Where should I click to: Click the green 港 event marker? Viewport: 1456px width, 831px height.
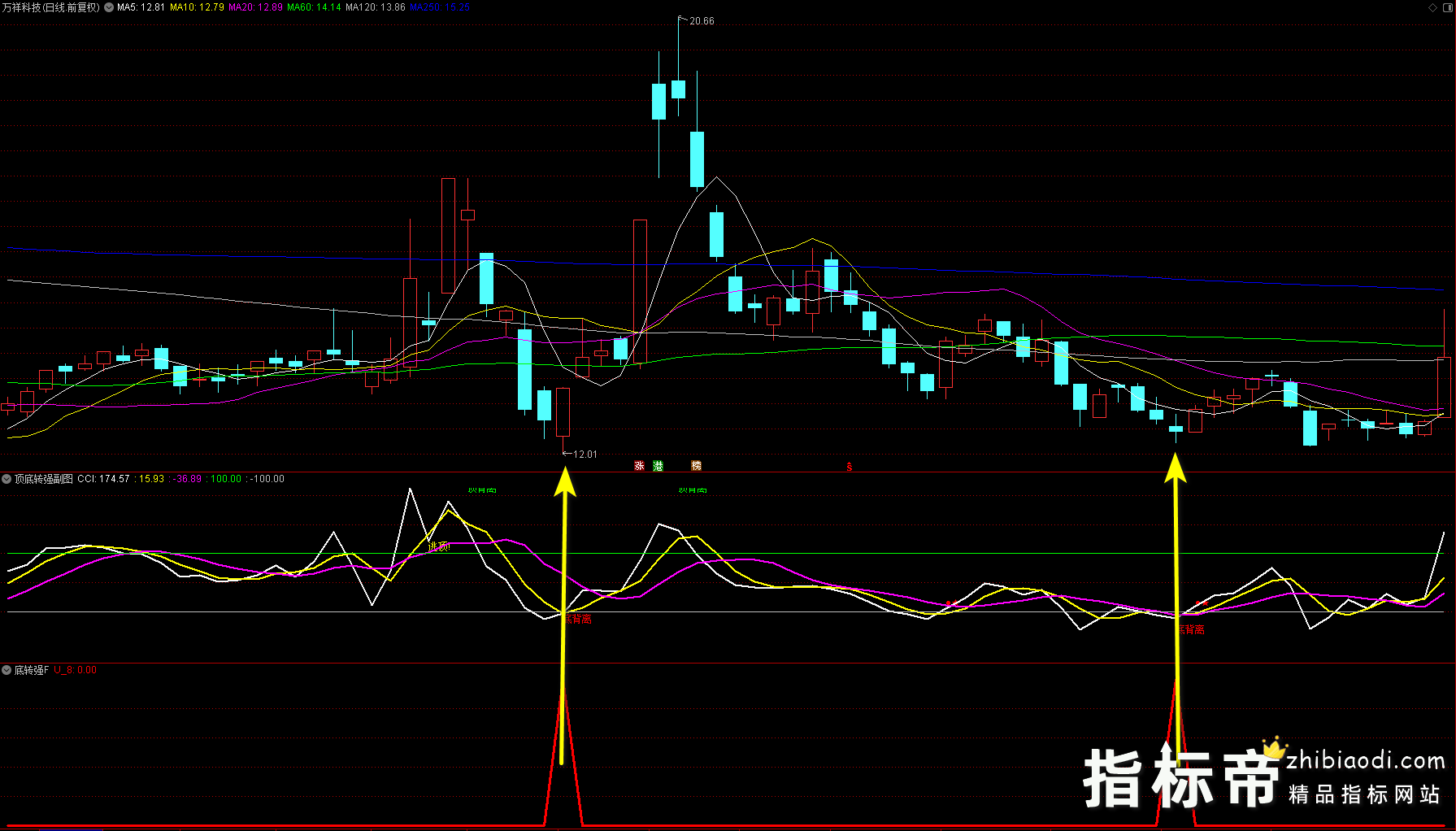tap(658, 466)
